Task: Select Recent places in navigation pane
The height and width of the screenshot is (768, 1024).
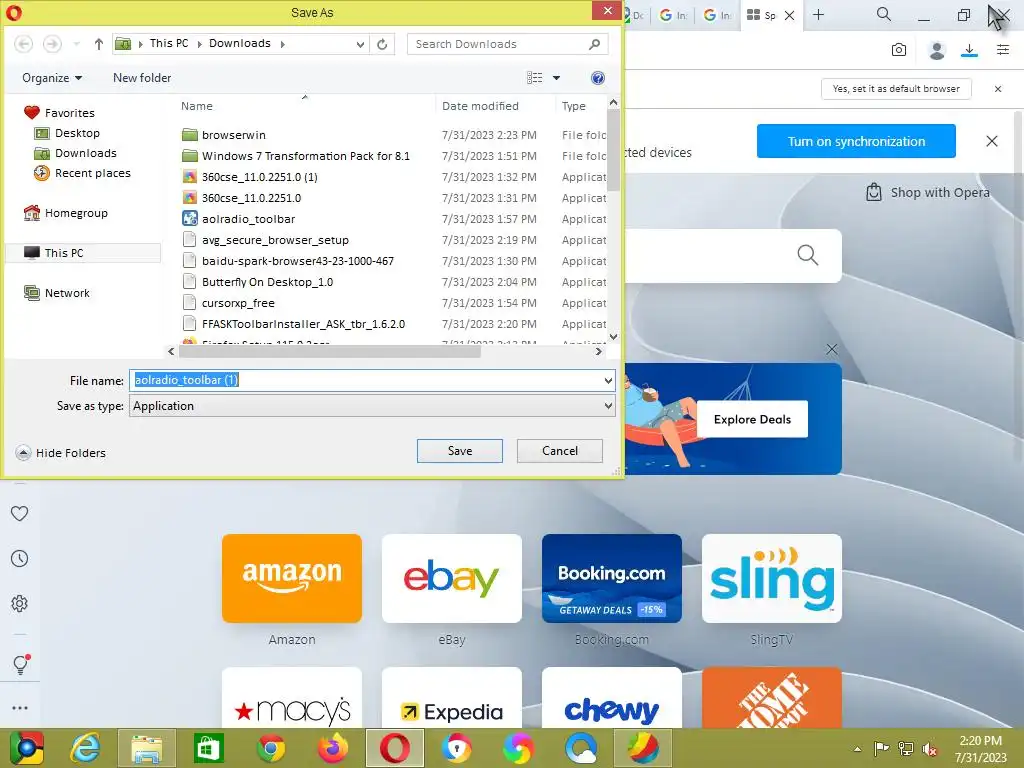Action: pos(93,173)
